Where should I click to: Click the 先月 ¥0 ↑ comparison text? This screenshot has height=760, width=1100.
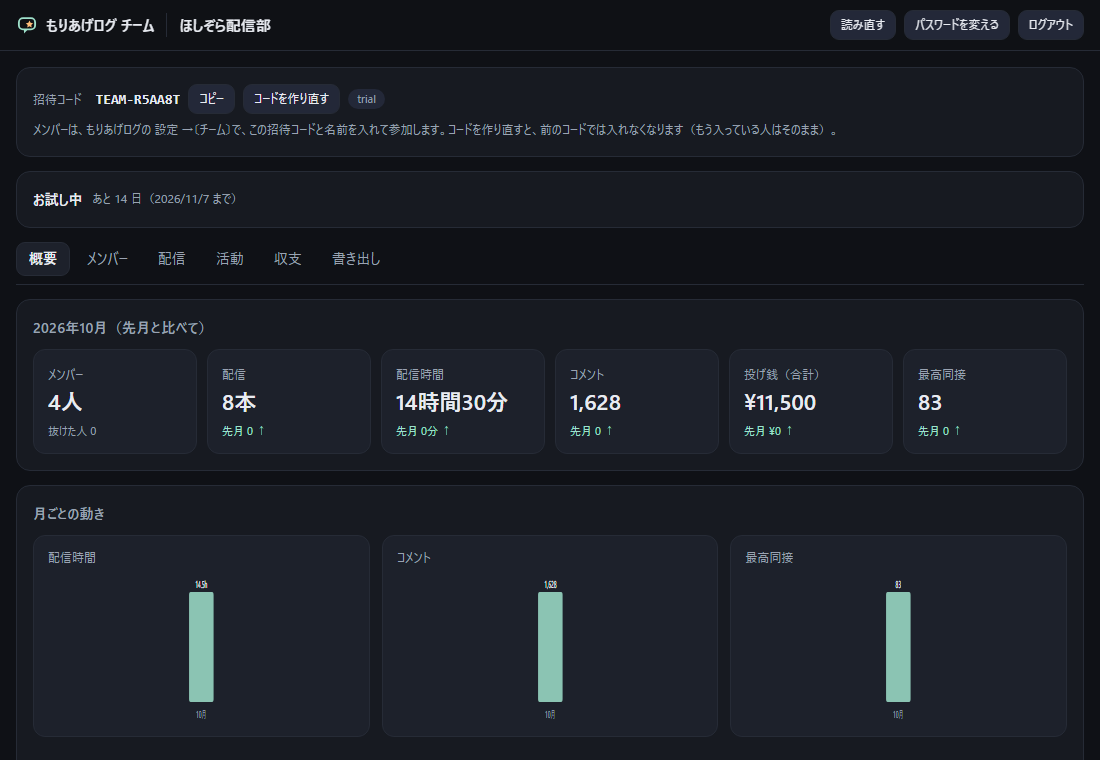click(x=768, y=431)
